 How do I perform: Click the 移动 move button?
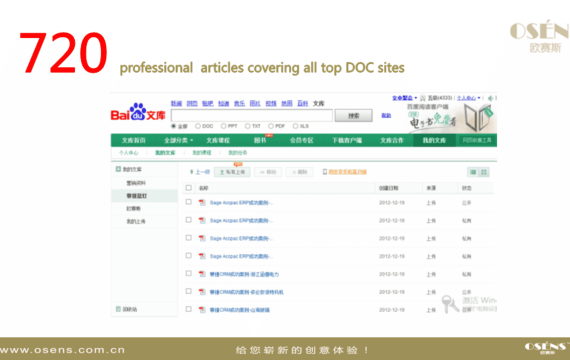tap(268, 172)
